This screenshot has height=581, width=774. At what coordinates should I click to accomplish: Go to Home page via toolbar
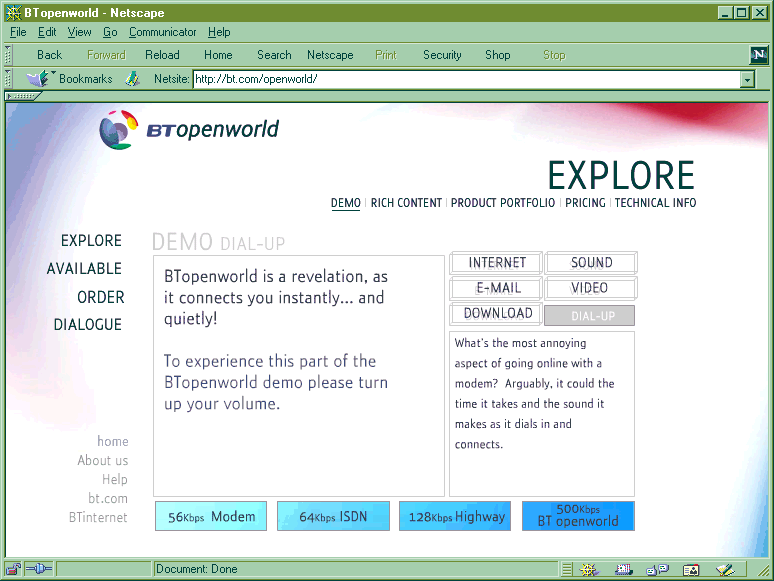pos(218,55)
